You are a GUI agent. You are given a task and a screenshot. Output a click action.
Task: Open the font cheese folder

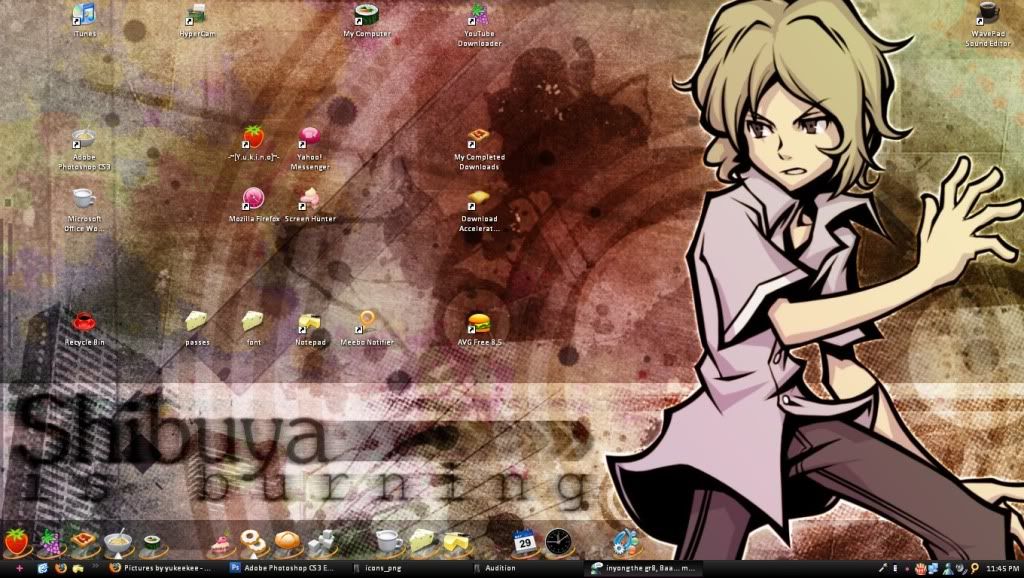point(253,328)
